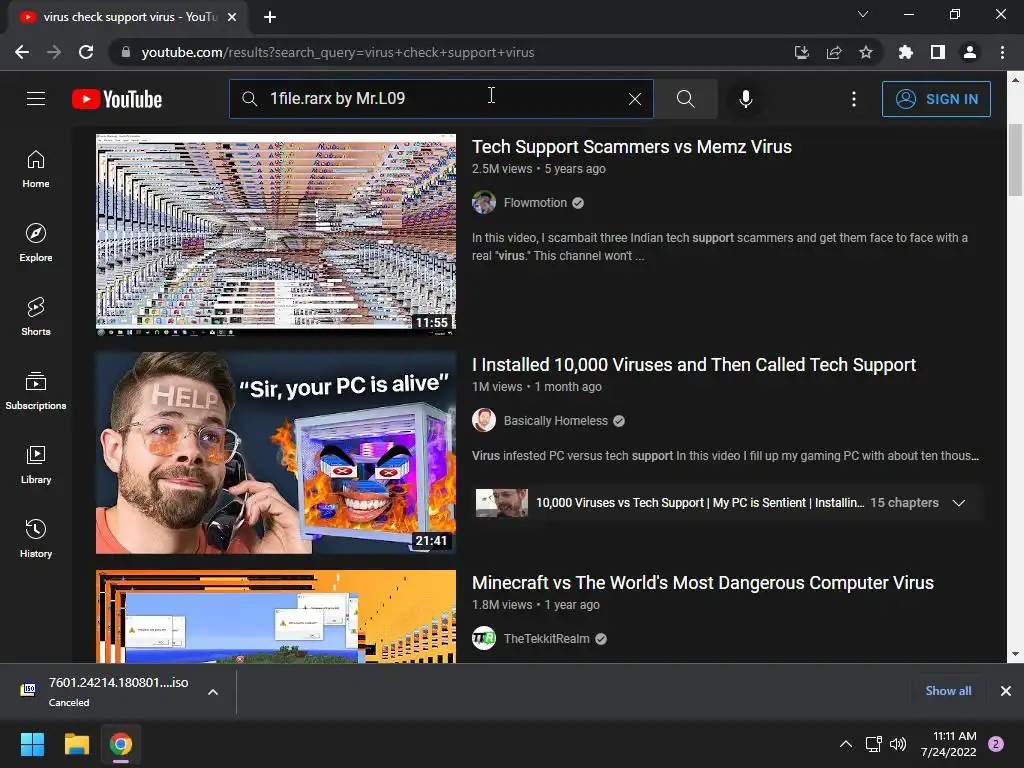This screenshot has height=768, width=1024.
Task: Click the Minecraft virus video thumbnail
Action: pos(276,616)
